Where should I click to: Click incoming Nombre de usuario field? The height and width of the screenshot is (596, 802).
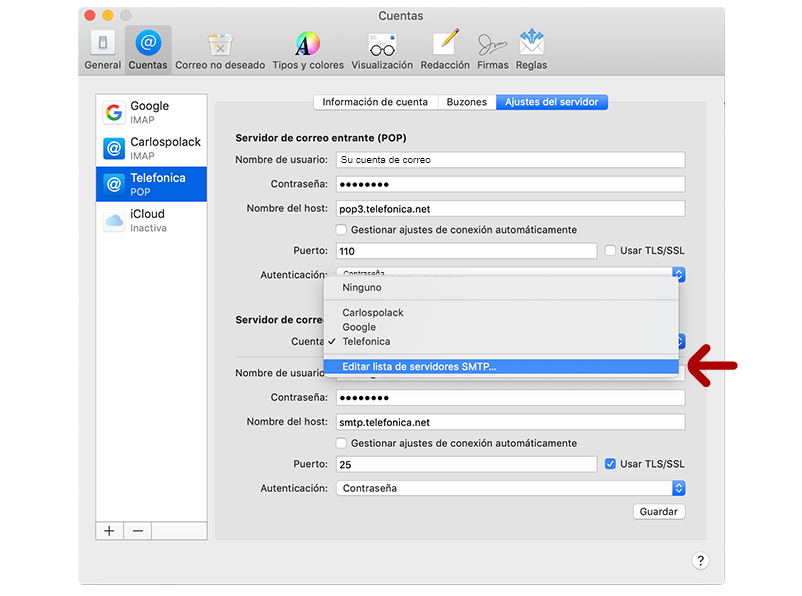[510, 160]
